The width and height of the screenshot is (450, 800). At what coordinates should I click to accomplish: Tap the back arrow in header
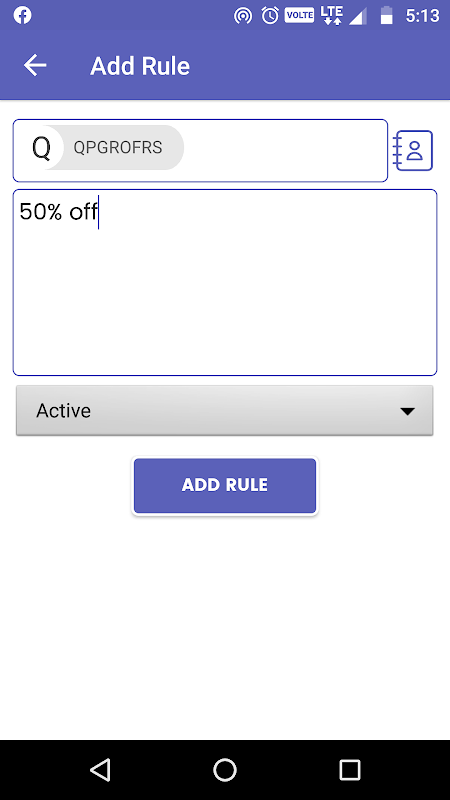click(x=35, y=66)
